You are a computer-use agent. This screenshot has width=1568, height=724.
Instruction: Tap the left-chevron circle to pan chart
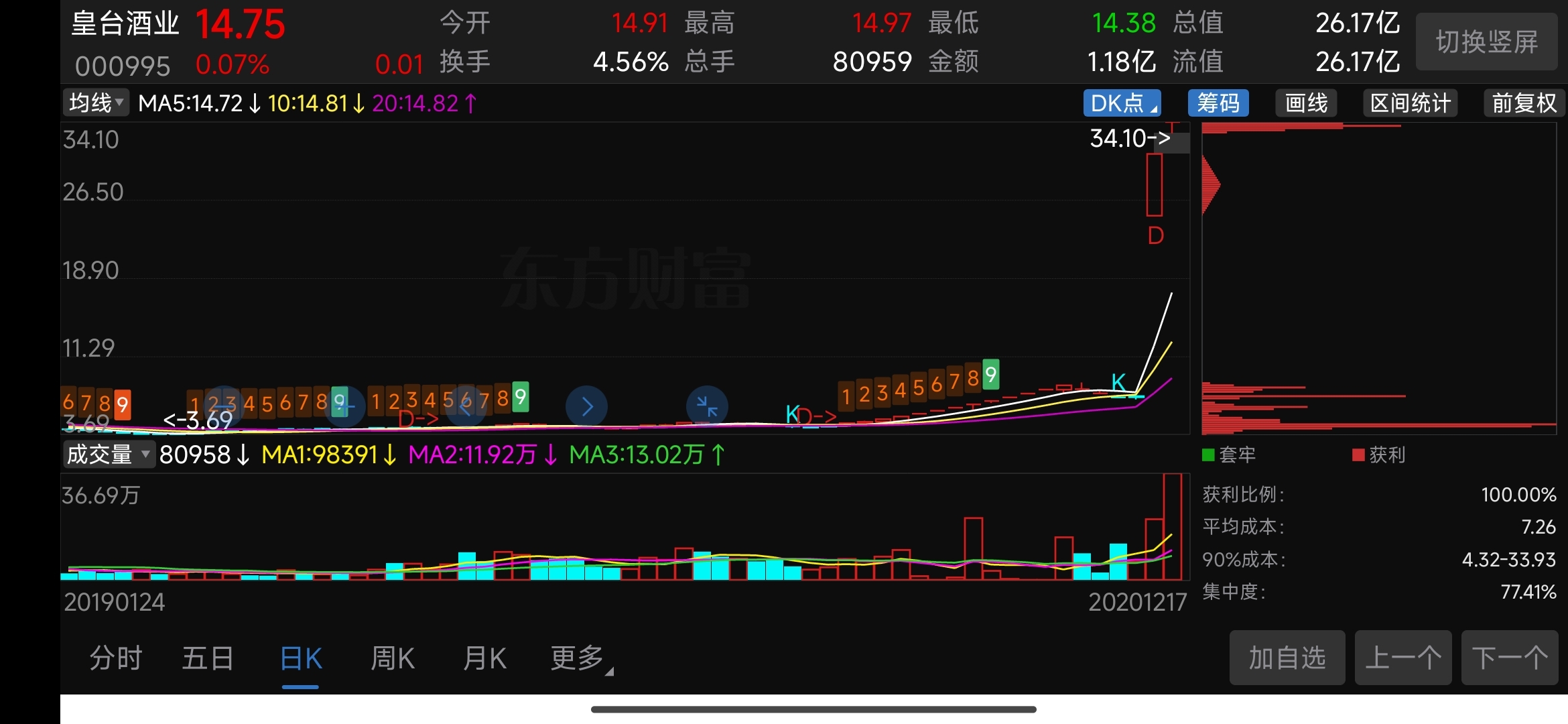(x=466, y=406)
